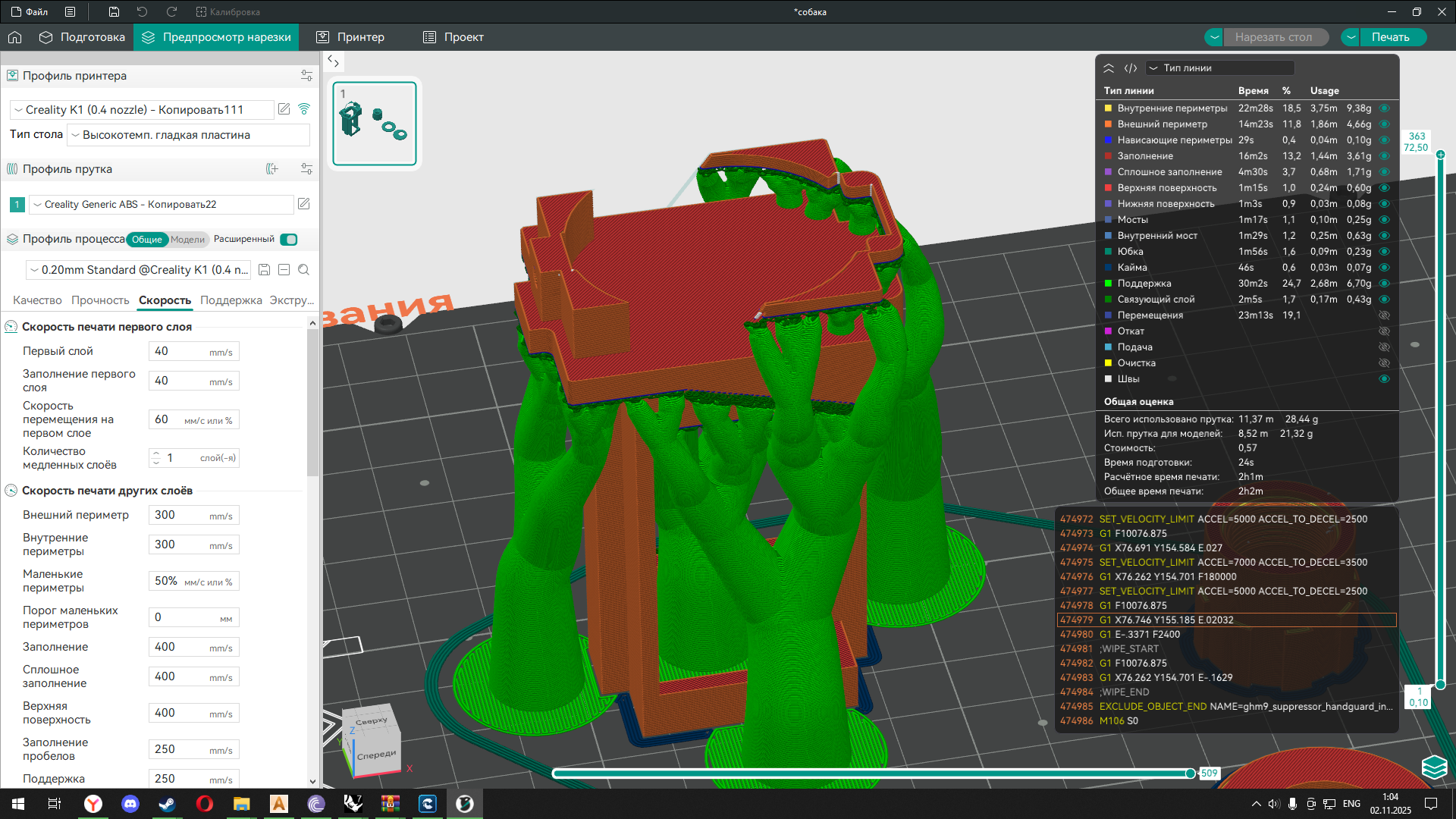This screenshot has width=1456, height=819.
Task: Click the horizontal move slider handle at 509
Action: [x=1191, y=773]
